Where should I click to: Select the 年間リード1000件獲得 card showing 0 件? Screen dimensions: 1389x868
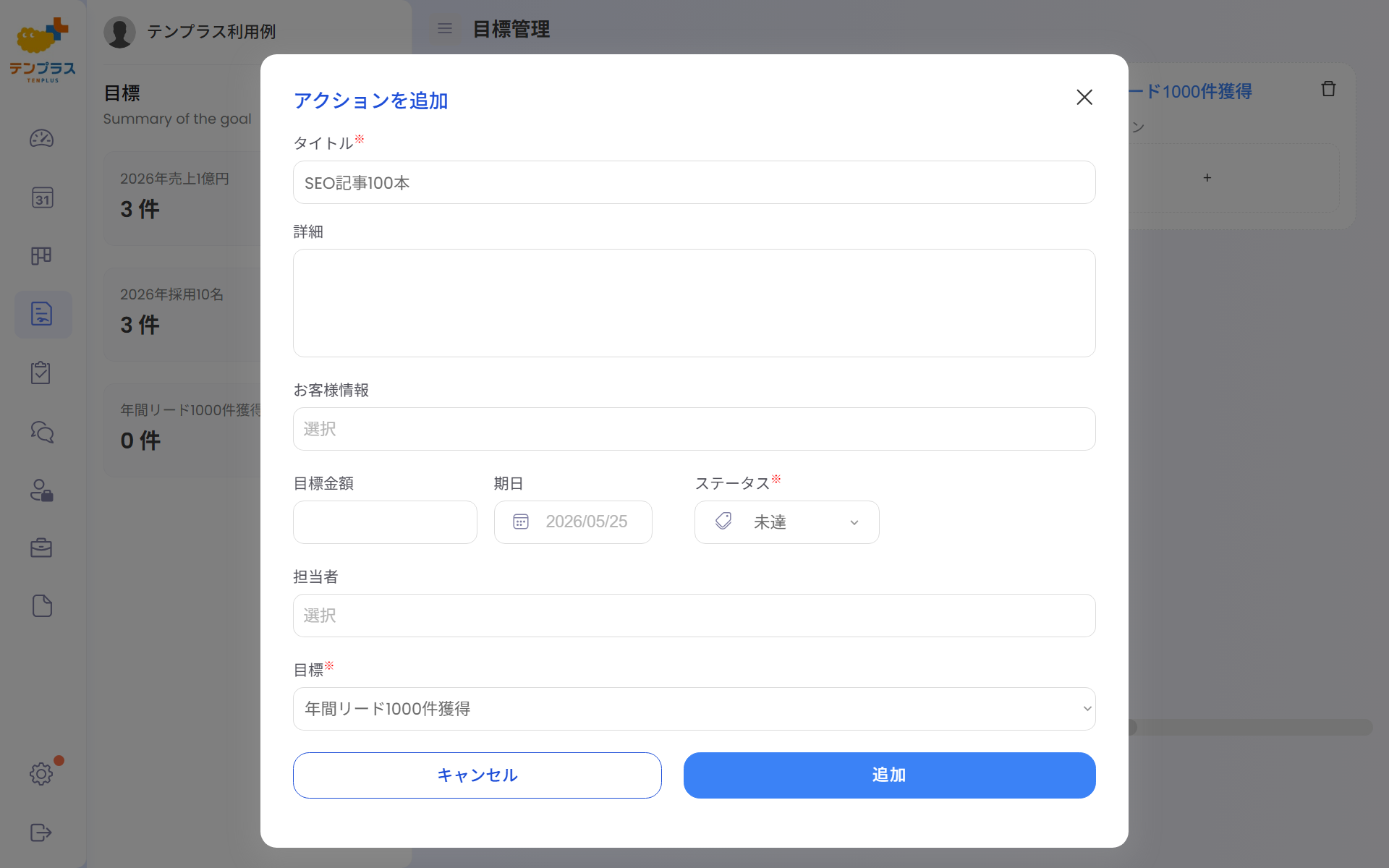[182, 430]
